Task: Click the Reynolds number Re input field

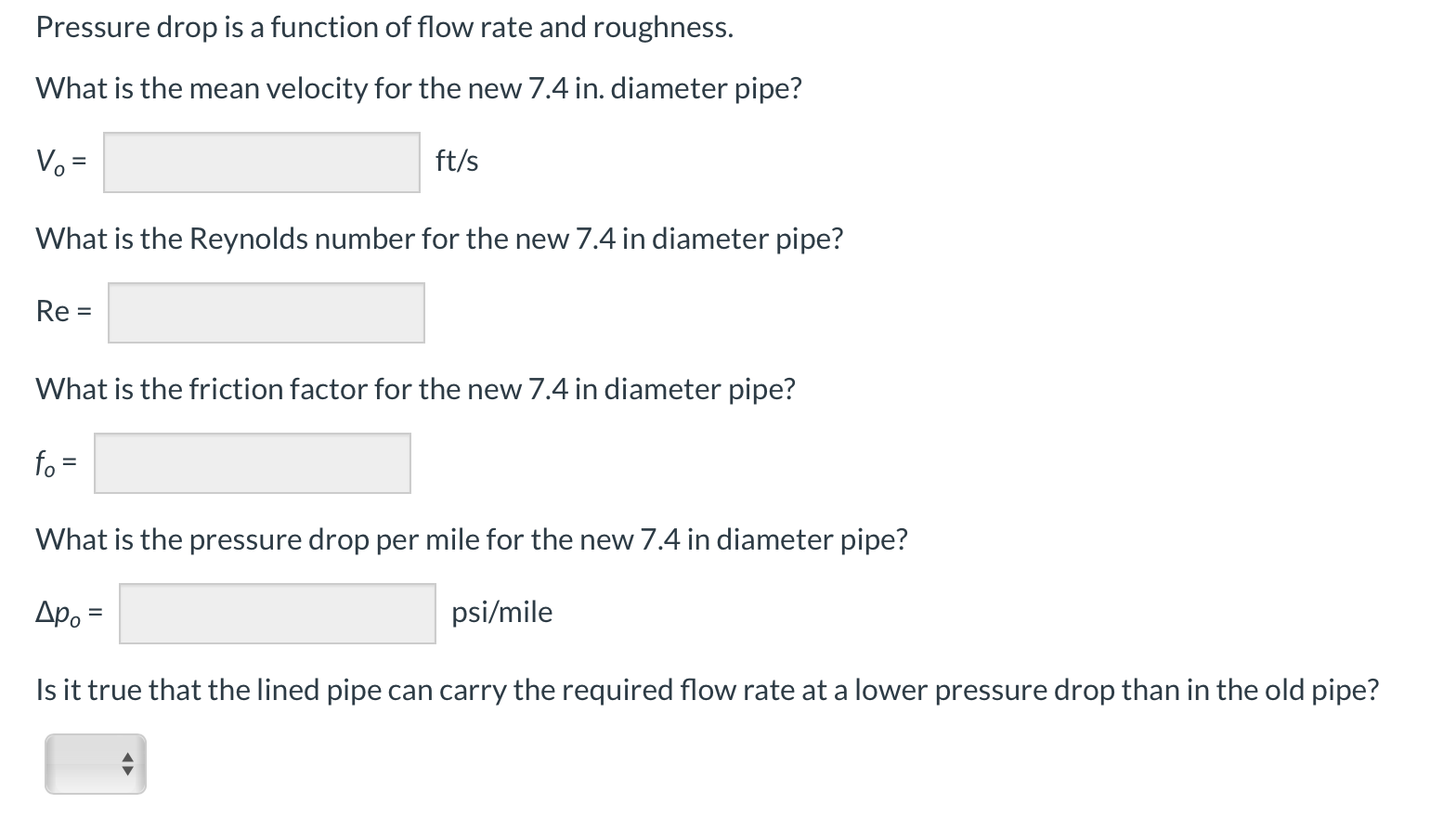Action: click(266, 312)
